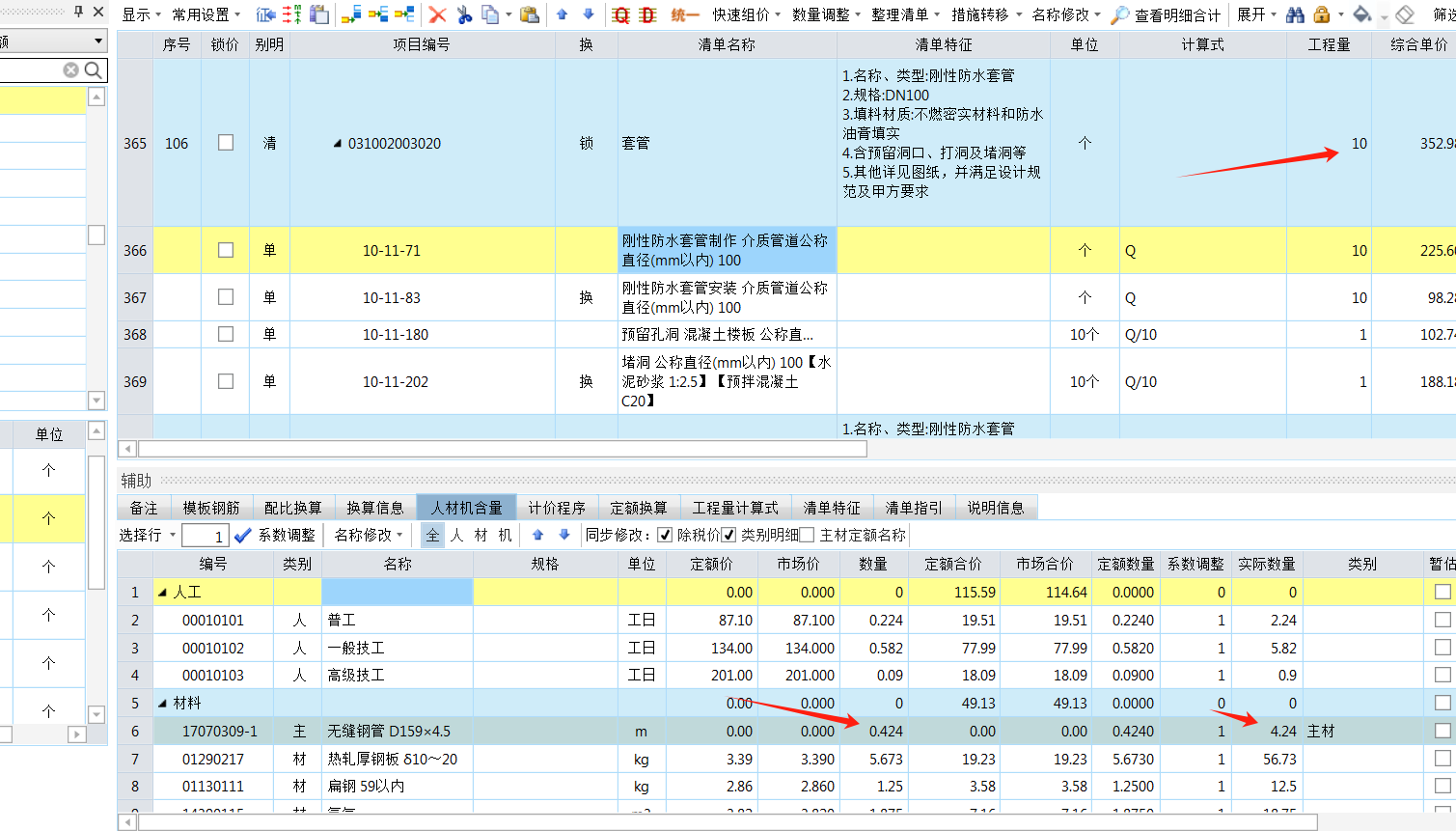The width and height of the screenshot is (1456, 831).
Task: Click the blue checkmark beside 系数调整
Action: (243, 535)
